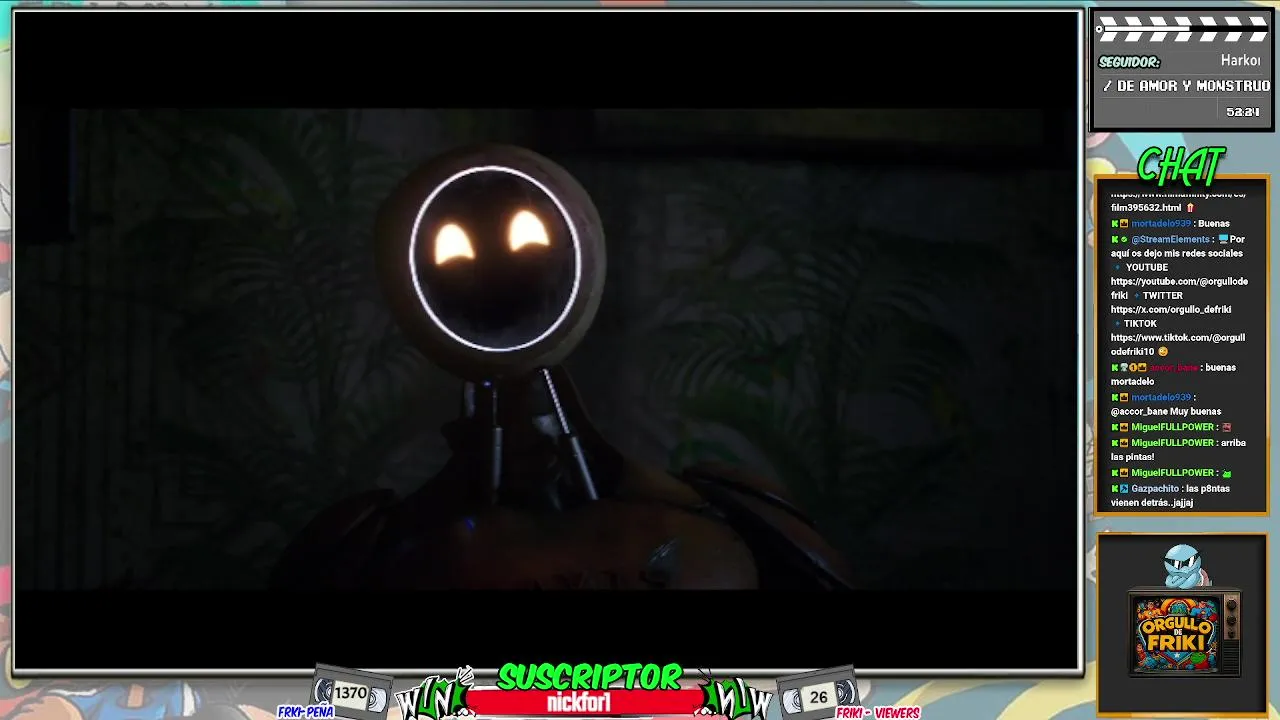Click the VHS tape counter showing 26
1280x720 pixels.
coord(819,696)
